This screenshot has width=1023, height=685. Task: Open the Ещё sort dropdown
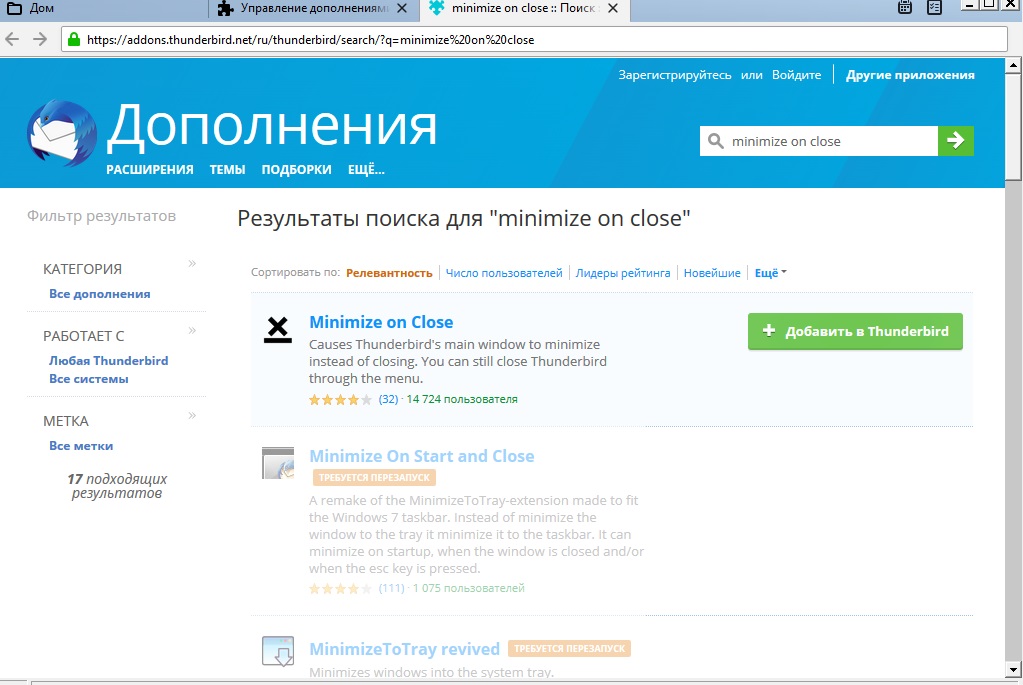click(x=771, y=273)
